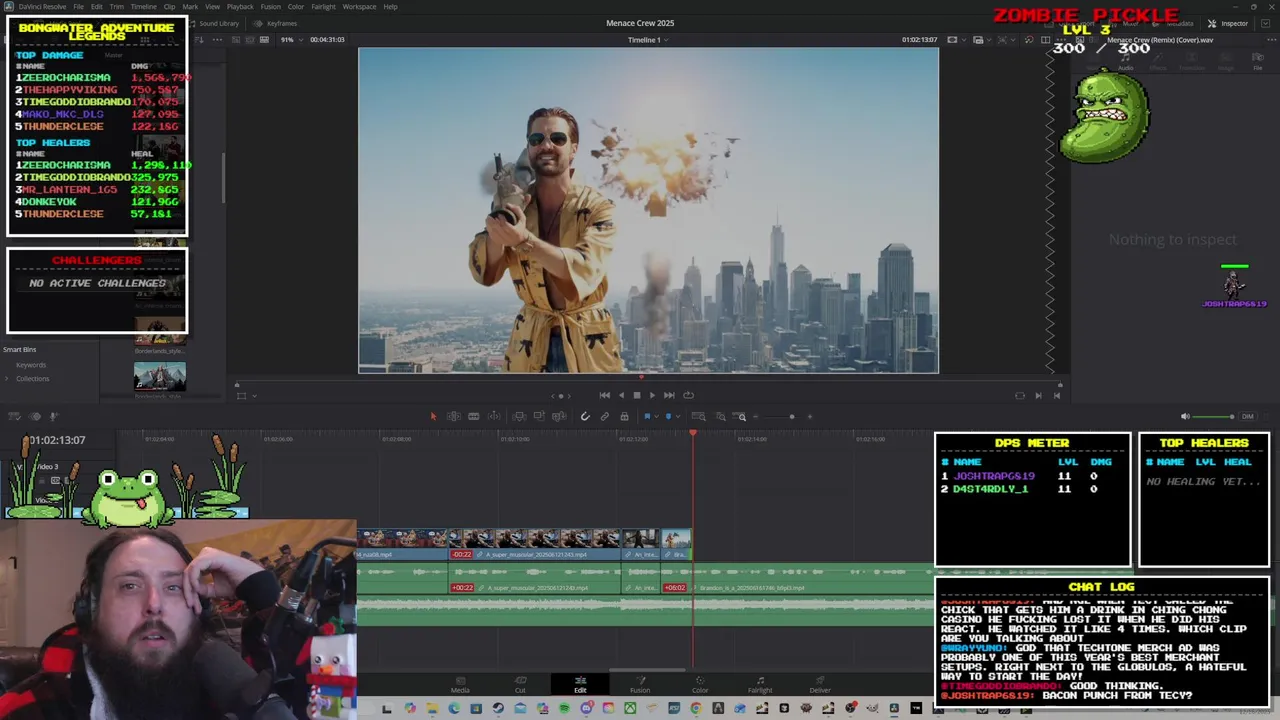Open the Media page
The width and height of the screenshot is (1280, 720).
pos(460,684)
